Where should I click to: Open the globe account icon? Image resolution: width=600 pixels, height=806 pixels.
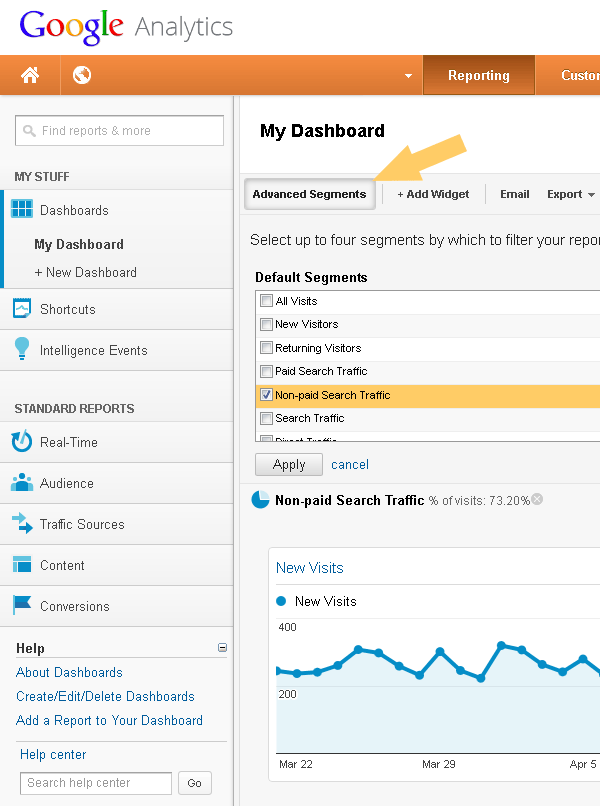pos(82,75)
